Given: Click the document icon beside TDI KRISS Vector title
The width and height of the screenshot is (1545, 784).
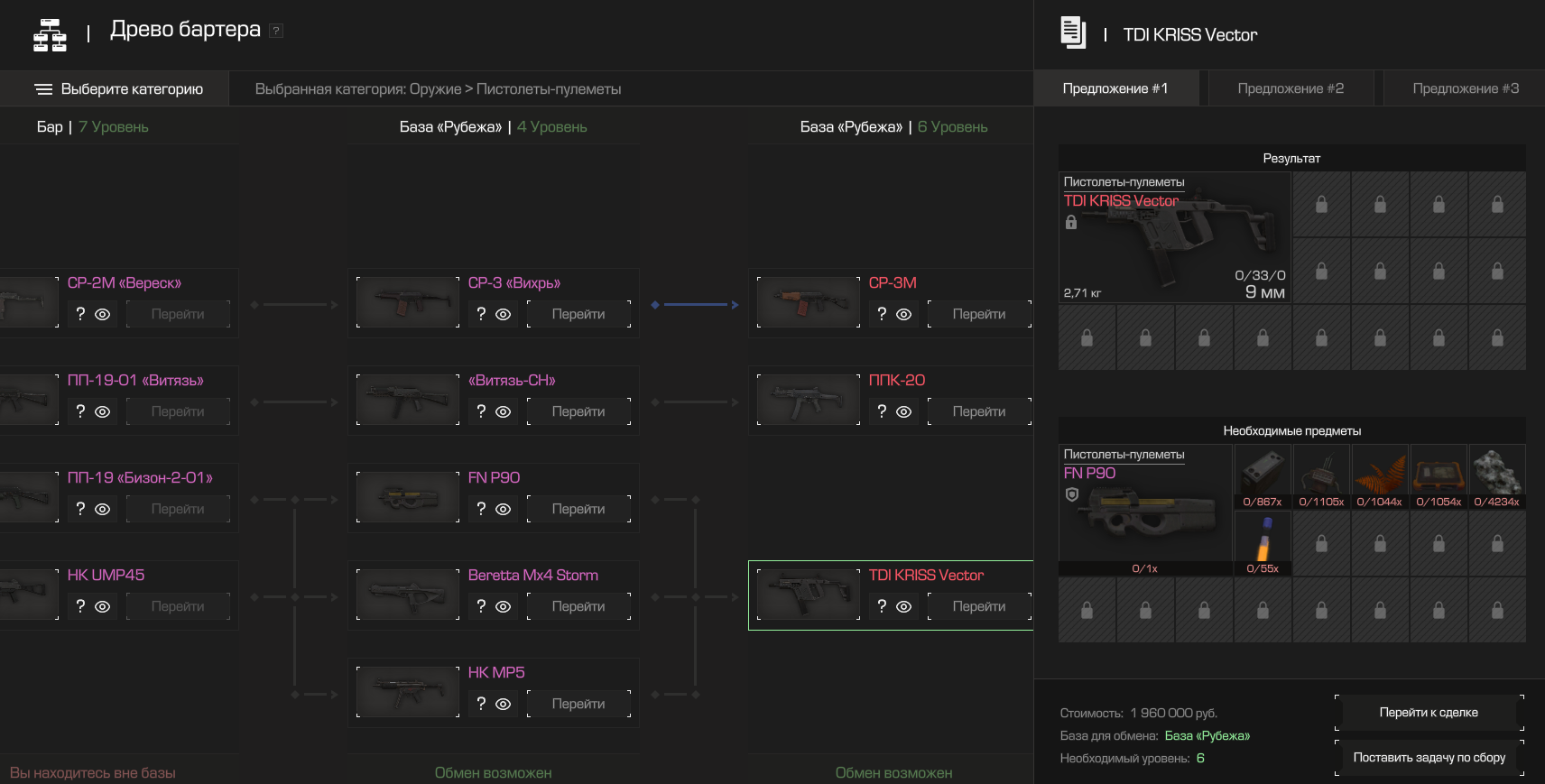Looking at the screenshot, I should click(1073, 32).
